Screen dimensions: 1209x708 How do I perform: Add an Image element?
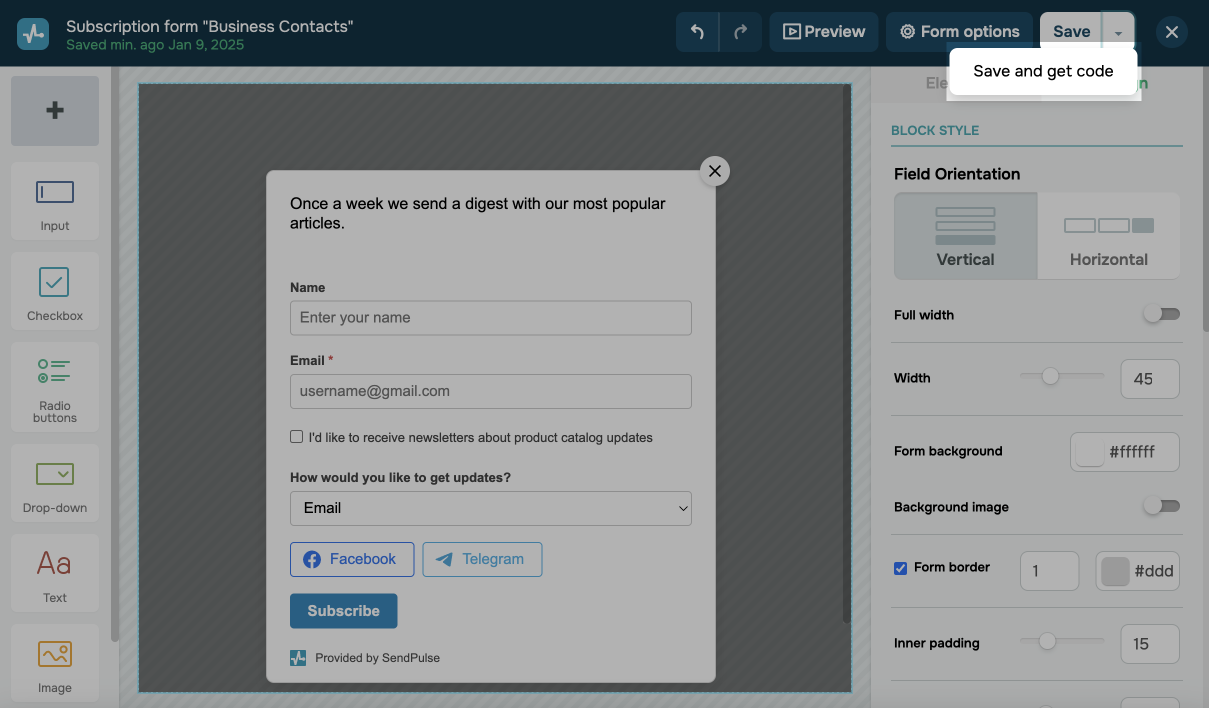coord(55,663)
